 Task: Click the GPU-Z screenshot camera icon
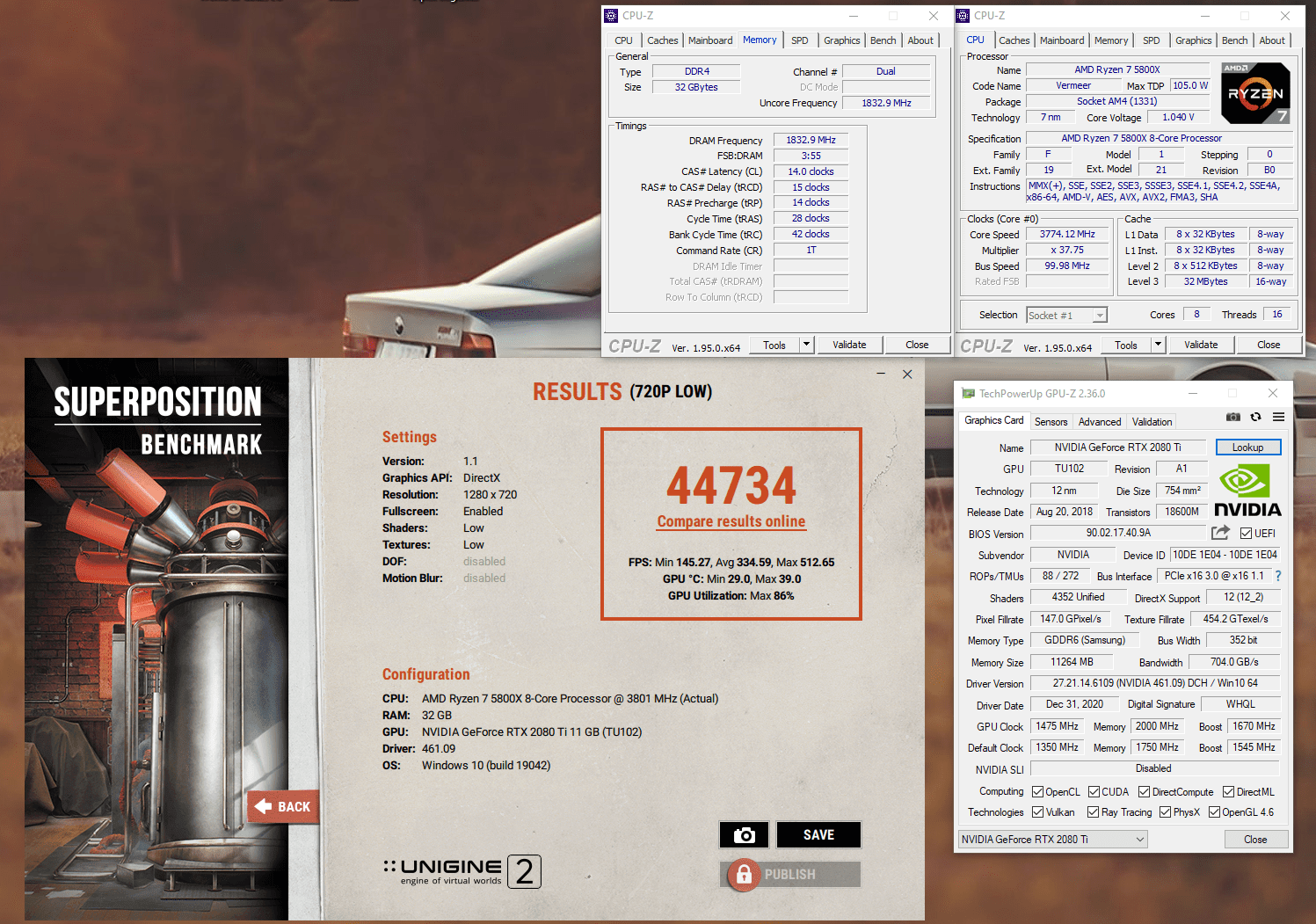tap(1233, 417)
